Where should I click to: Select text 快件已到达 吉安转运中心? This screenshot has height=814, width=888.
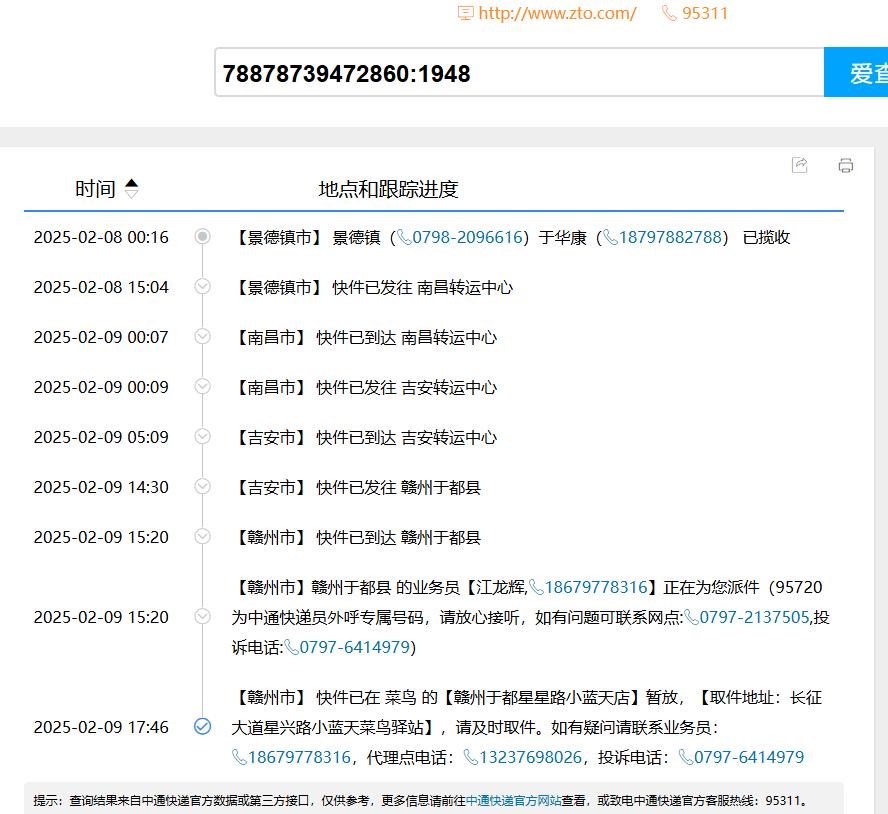[x=407, y=437]
